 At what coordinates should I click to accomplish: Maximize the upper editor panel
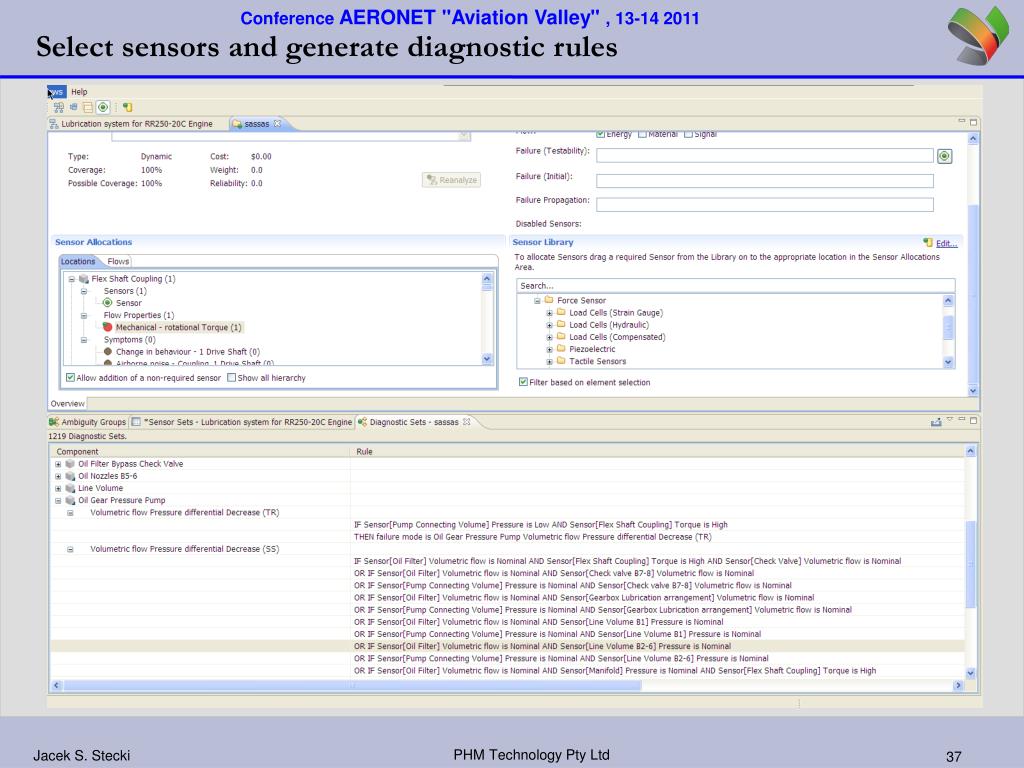(x=973, y=122)
